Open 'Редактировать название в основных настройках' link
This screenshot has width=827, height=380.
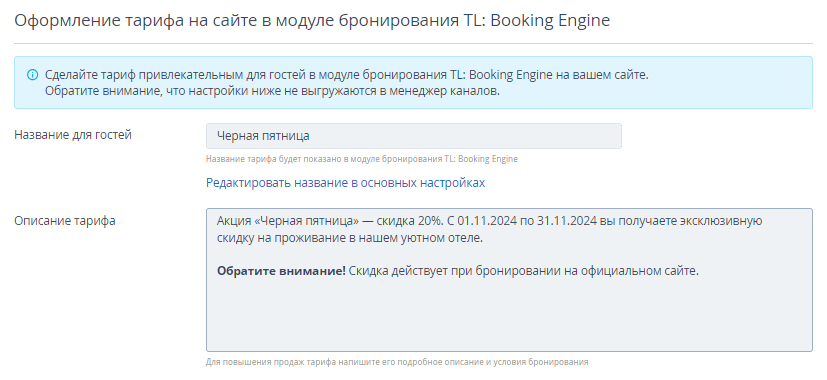(x=345, y=183)
